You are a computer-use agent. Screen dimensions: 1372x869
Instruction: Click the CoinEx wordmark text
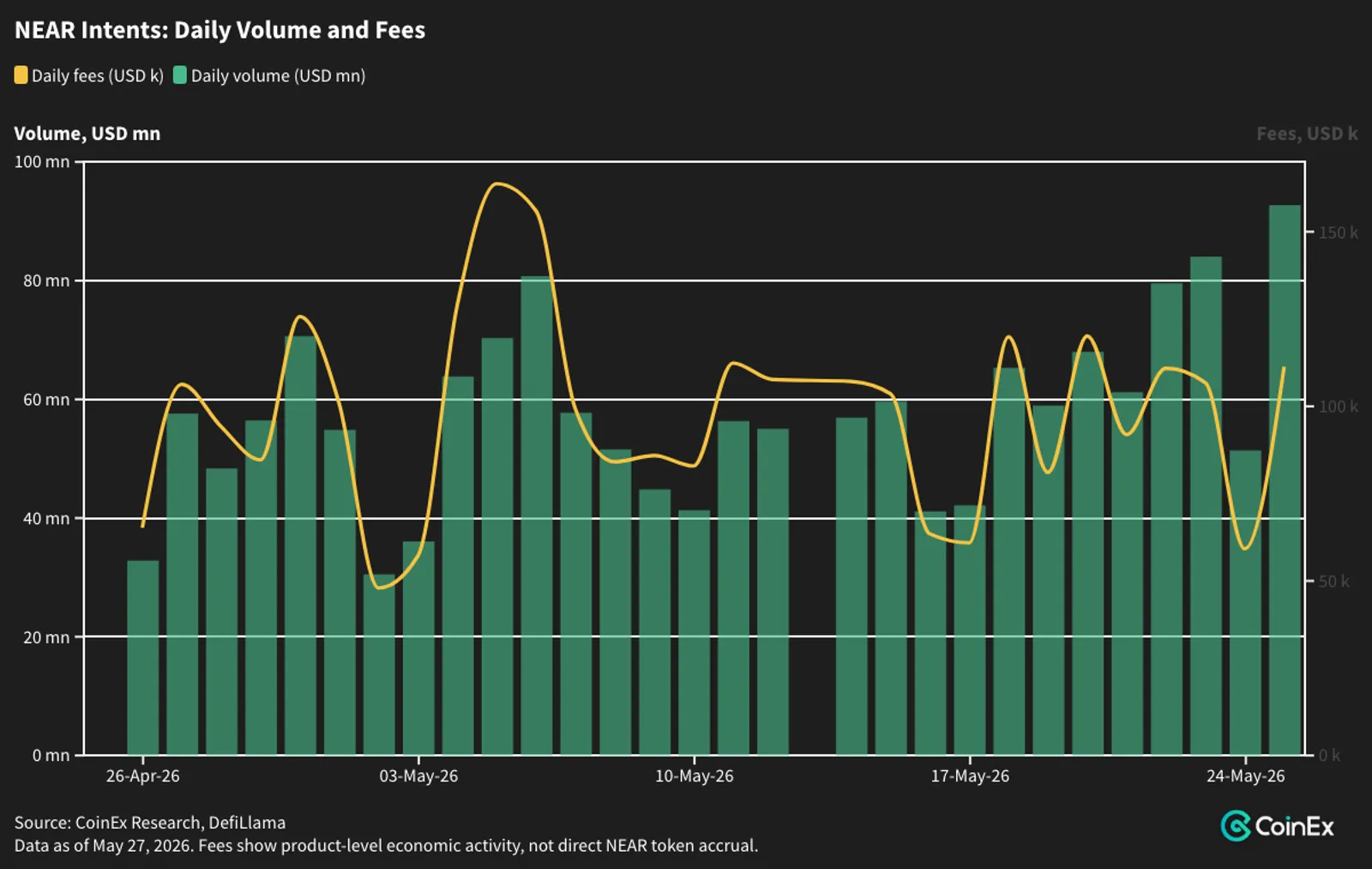[1295, 827]
